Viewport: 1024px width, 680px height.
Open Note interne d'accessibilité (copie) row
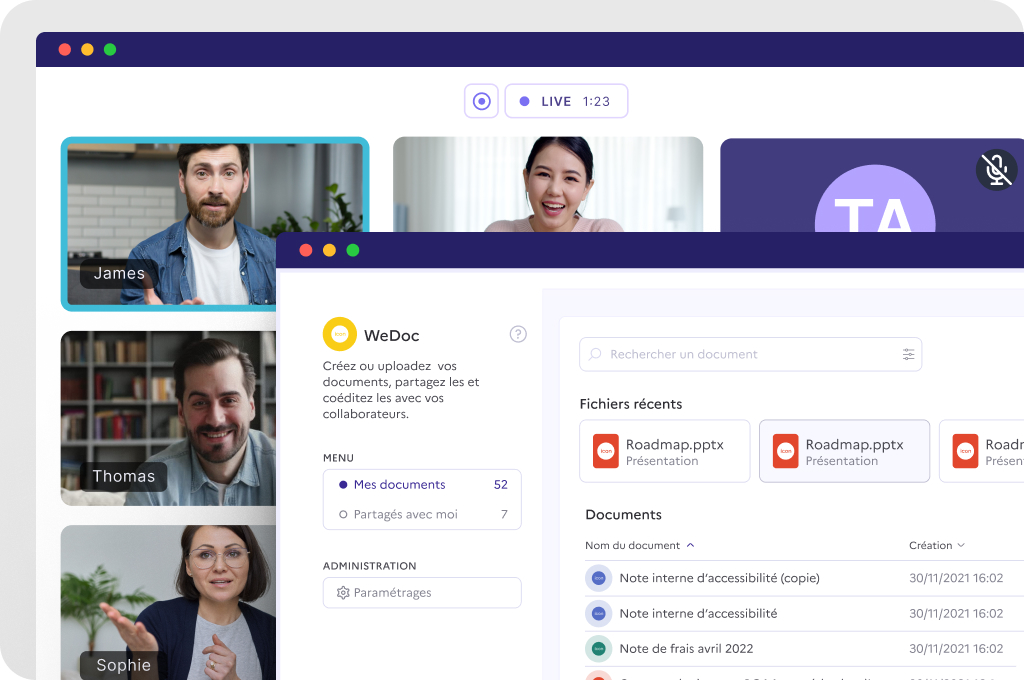point(804,578)
